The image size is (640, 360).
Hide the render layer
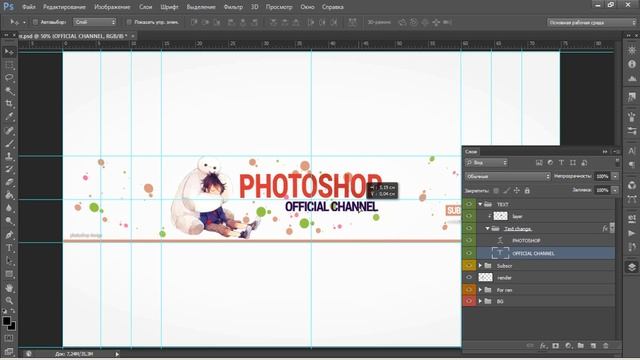(469, 278)
